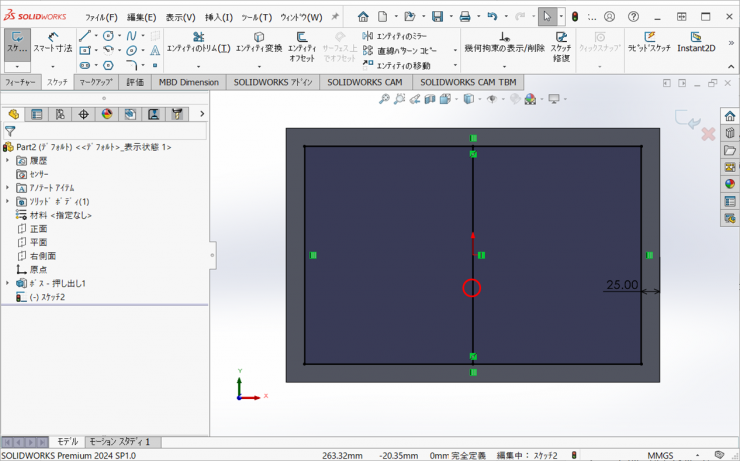Expand the ボス - 押し出し1 feature node
This screenshot has width=740, height=461.
pos(8,283)
